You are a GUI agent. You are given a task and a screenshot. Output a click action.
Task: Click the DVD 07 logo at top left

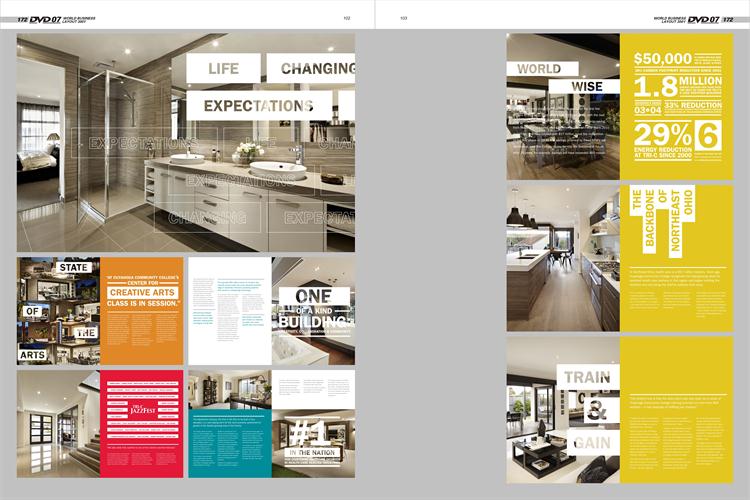46,19
